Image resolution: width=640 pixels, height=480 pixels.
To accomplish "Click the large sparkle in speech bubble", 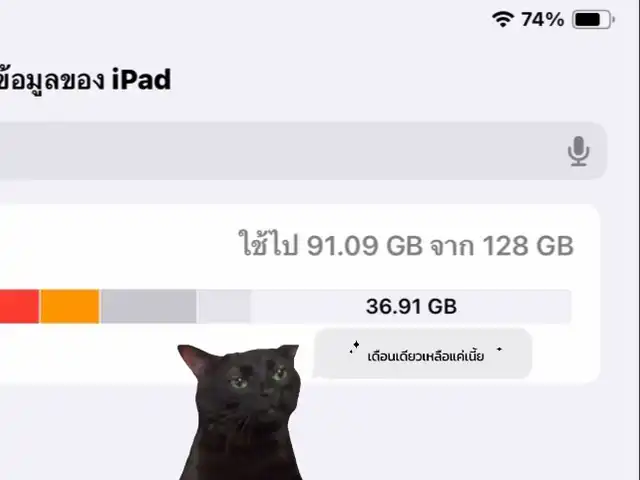I will (x=356, y=345).
